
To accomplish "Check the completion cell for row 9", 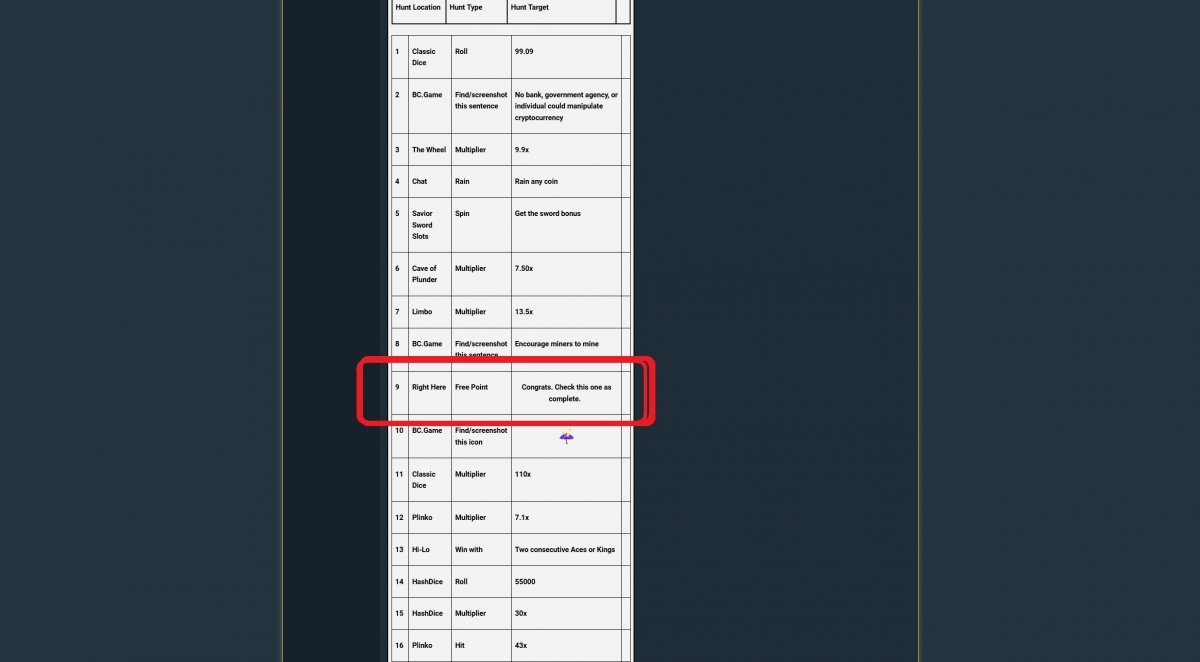I will (626, 393).
